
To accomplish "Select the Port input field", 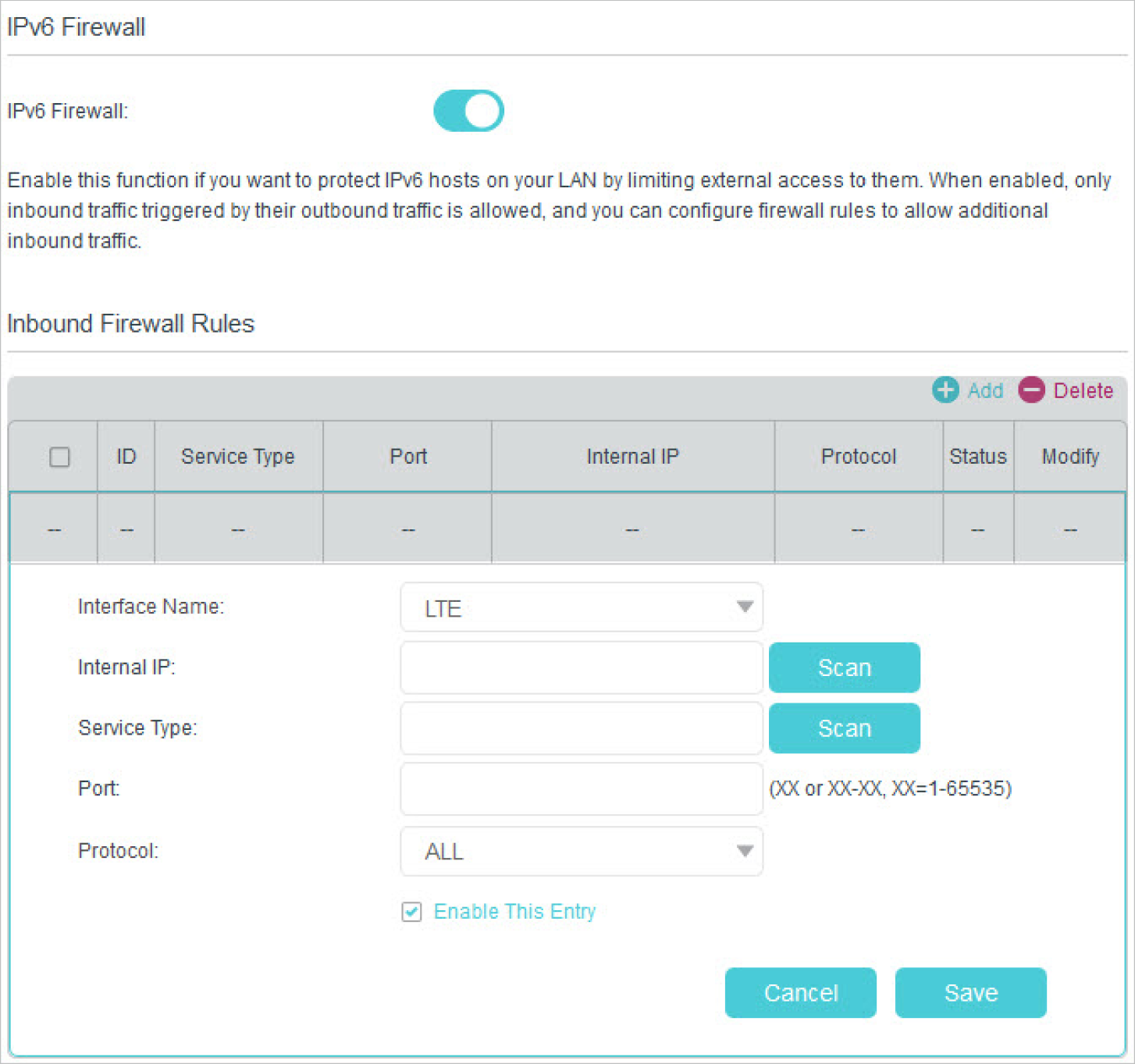I will click(x=581, y=789).
